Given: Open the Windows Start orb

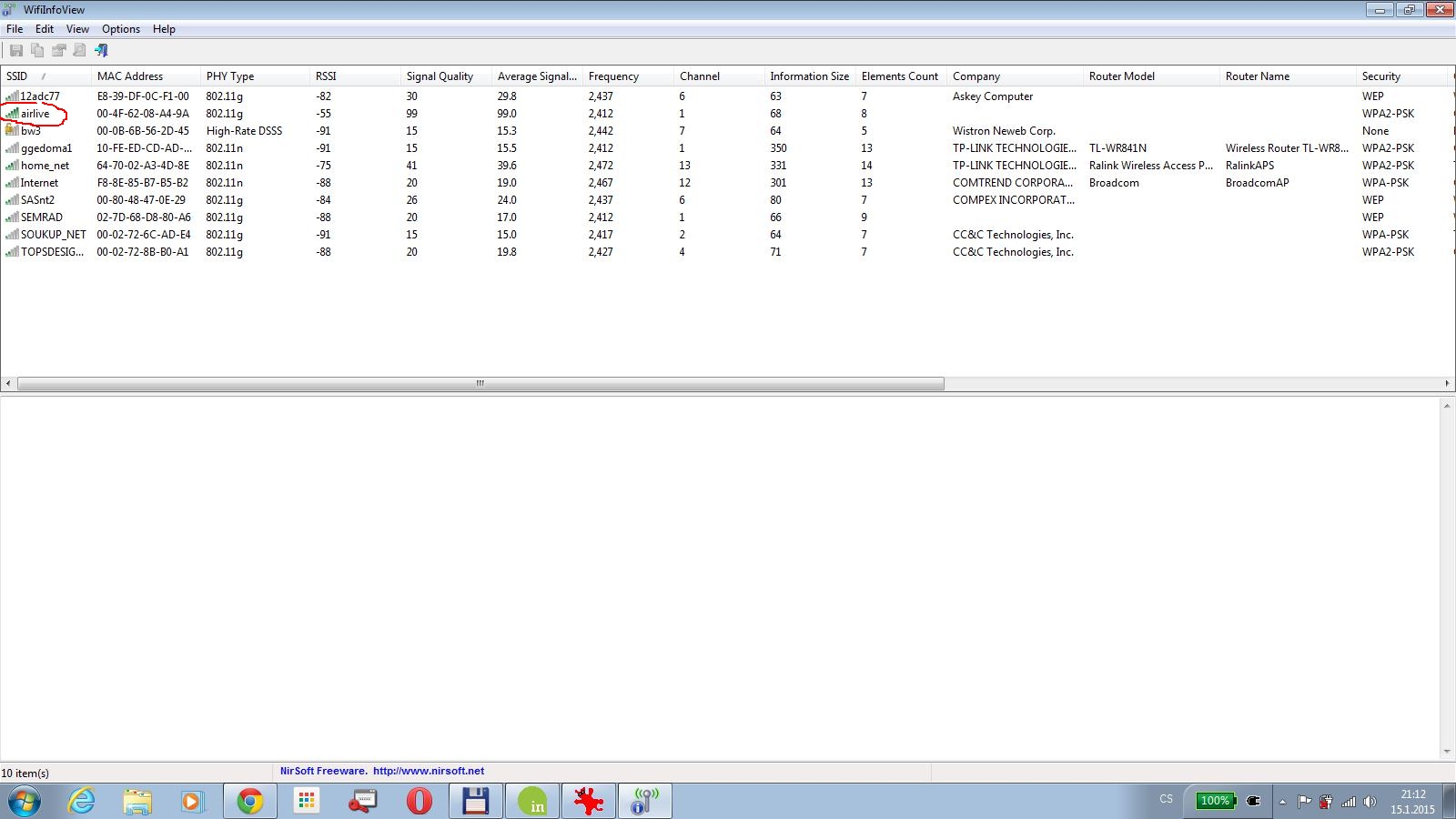Looking at the screenshot, I should click(25, 802).
